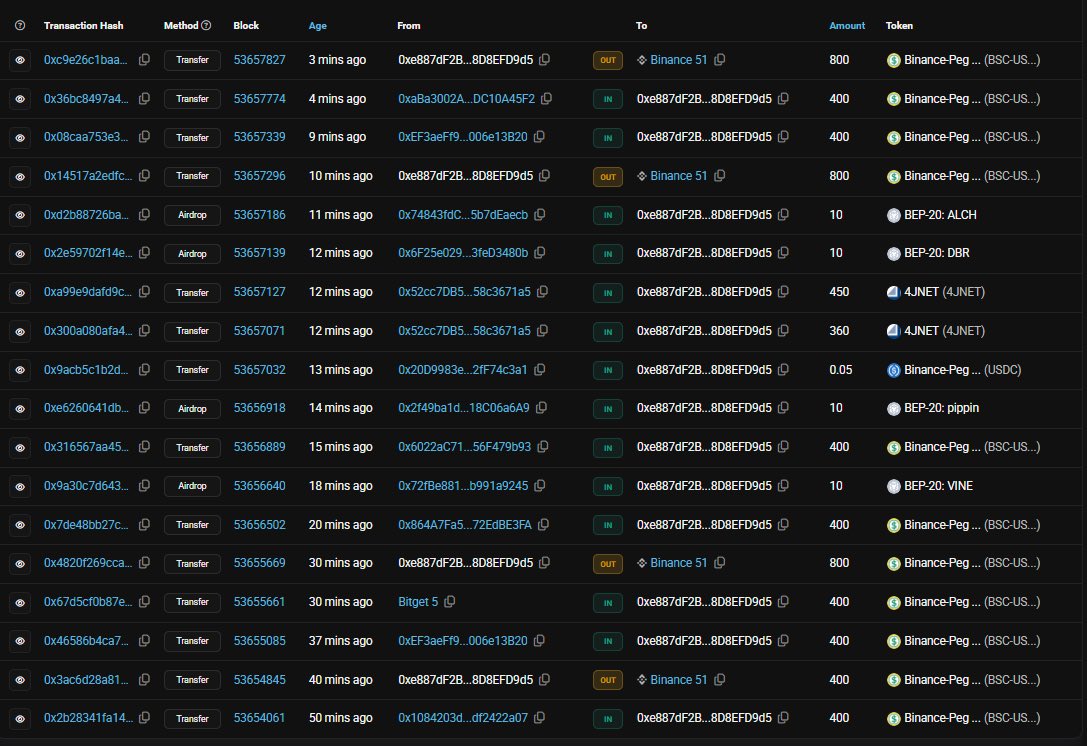The image size is (1087, 746).
Task: Click Airdrop method badge in VINE row
Action: pos(192,486)
